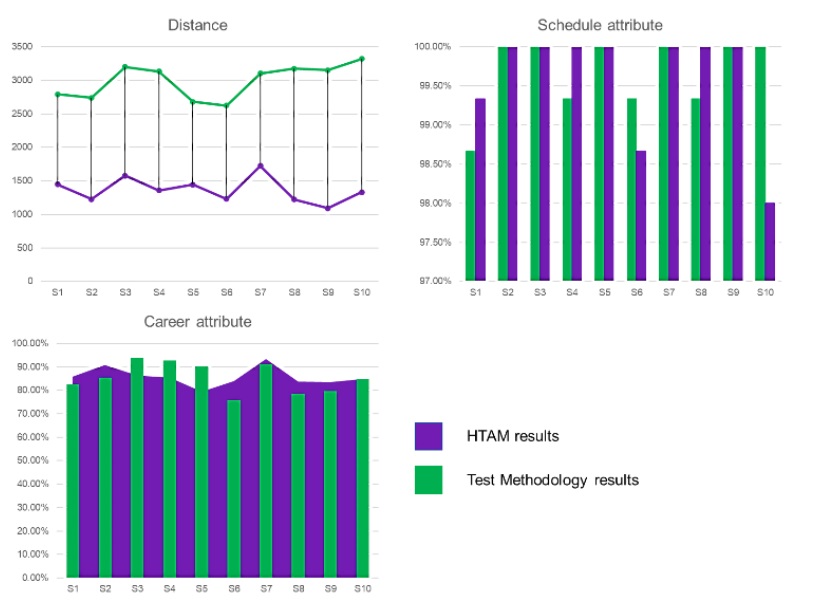Select purple S7 data point in Distance chart
The height and width of the screenshot is (615, 814).
[260, 166]
